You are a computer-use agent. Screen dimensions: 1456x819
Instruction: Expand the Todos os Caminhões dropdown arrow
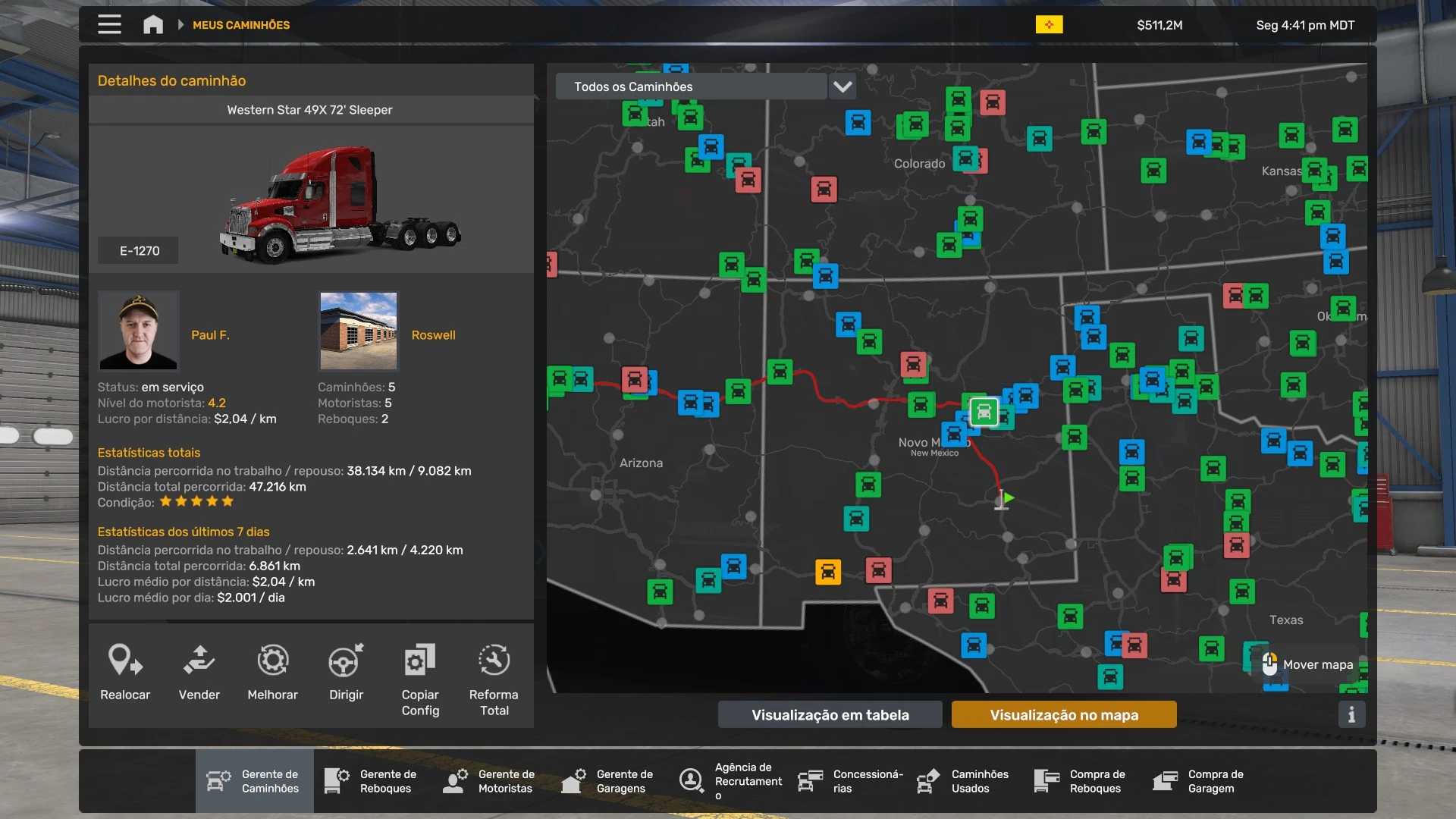(x=843, y=86)
